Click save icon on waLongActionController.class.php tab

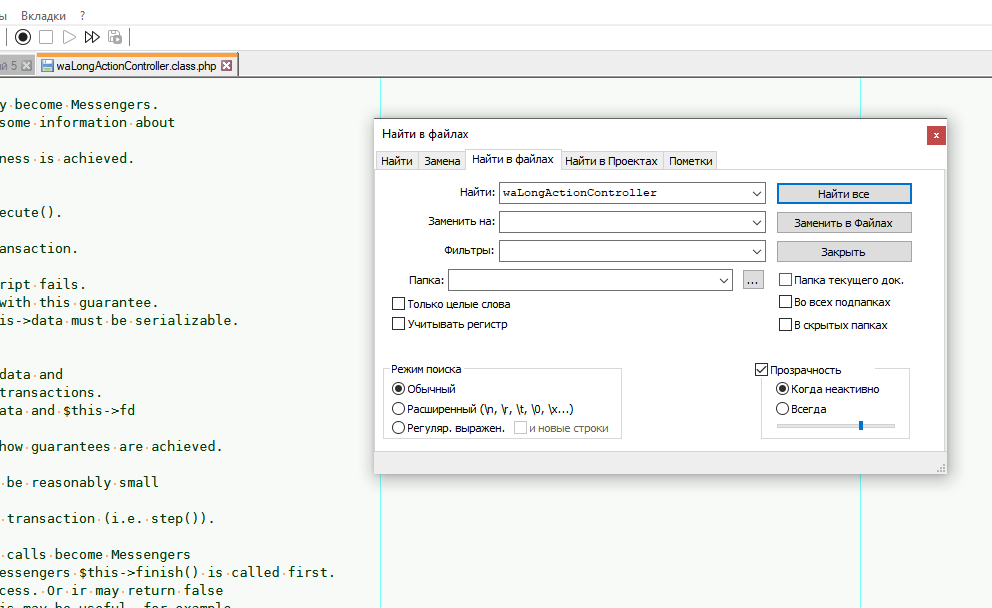47,66
